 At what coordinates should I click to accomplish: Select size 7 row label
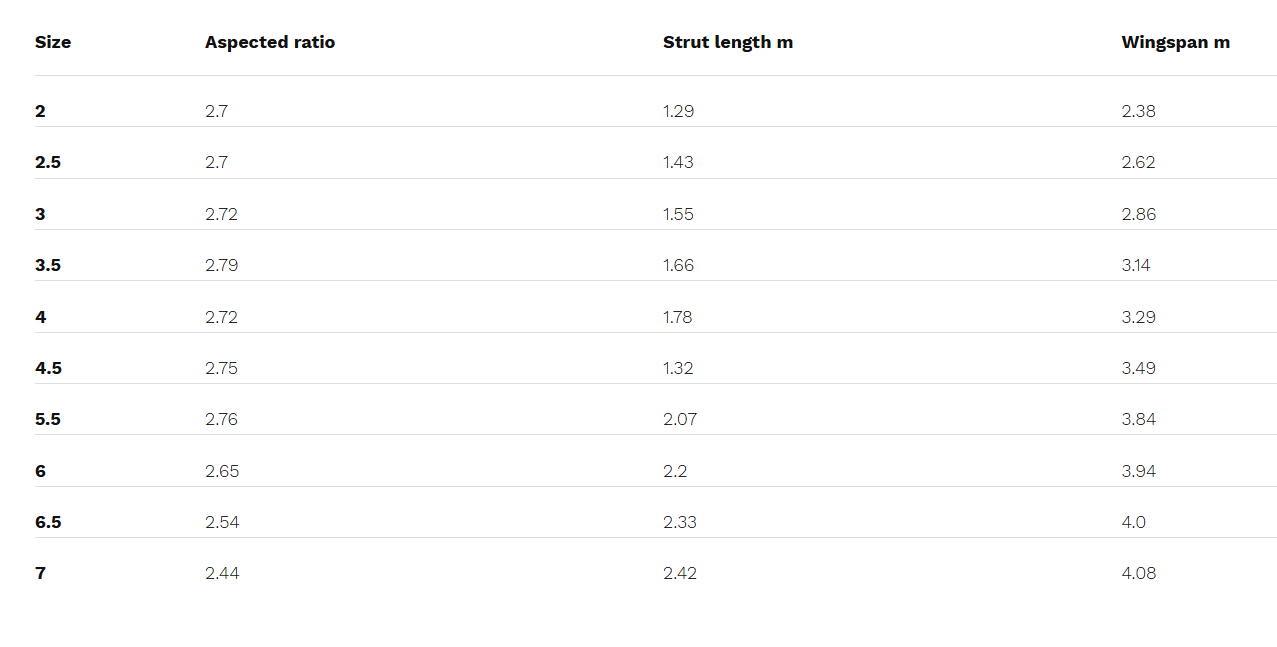click(40, 573)
